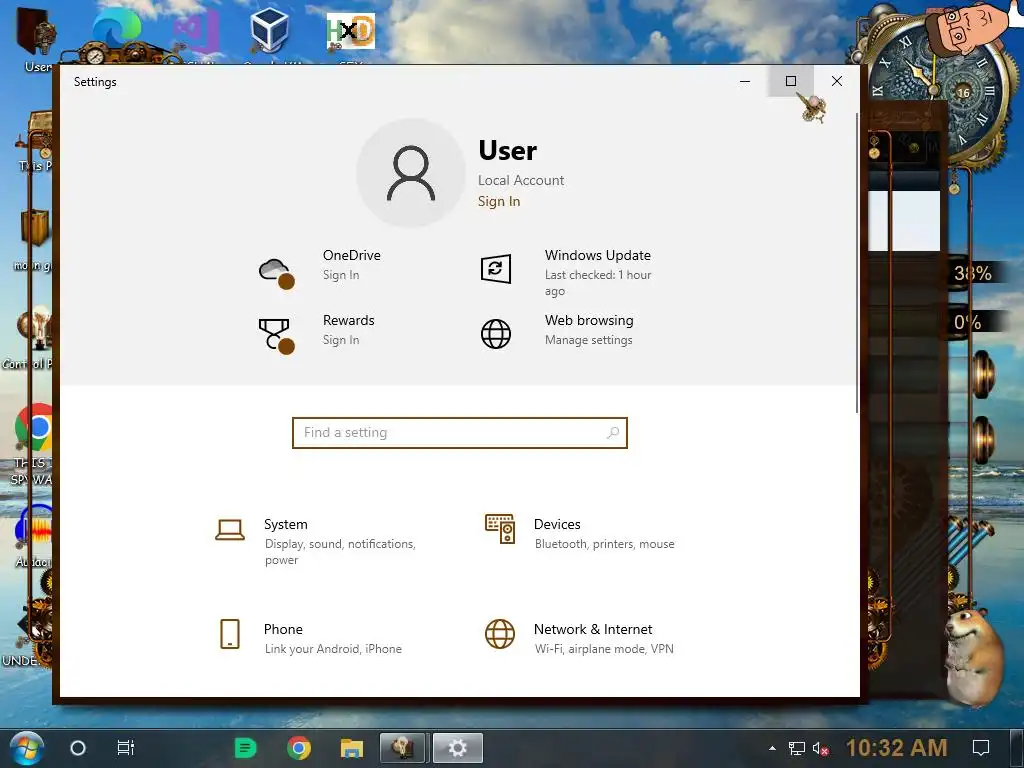Open the Start menu orb
The height and width of the screenshot is (768, 1024).
tap(26, 748)
